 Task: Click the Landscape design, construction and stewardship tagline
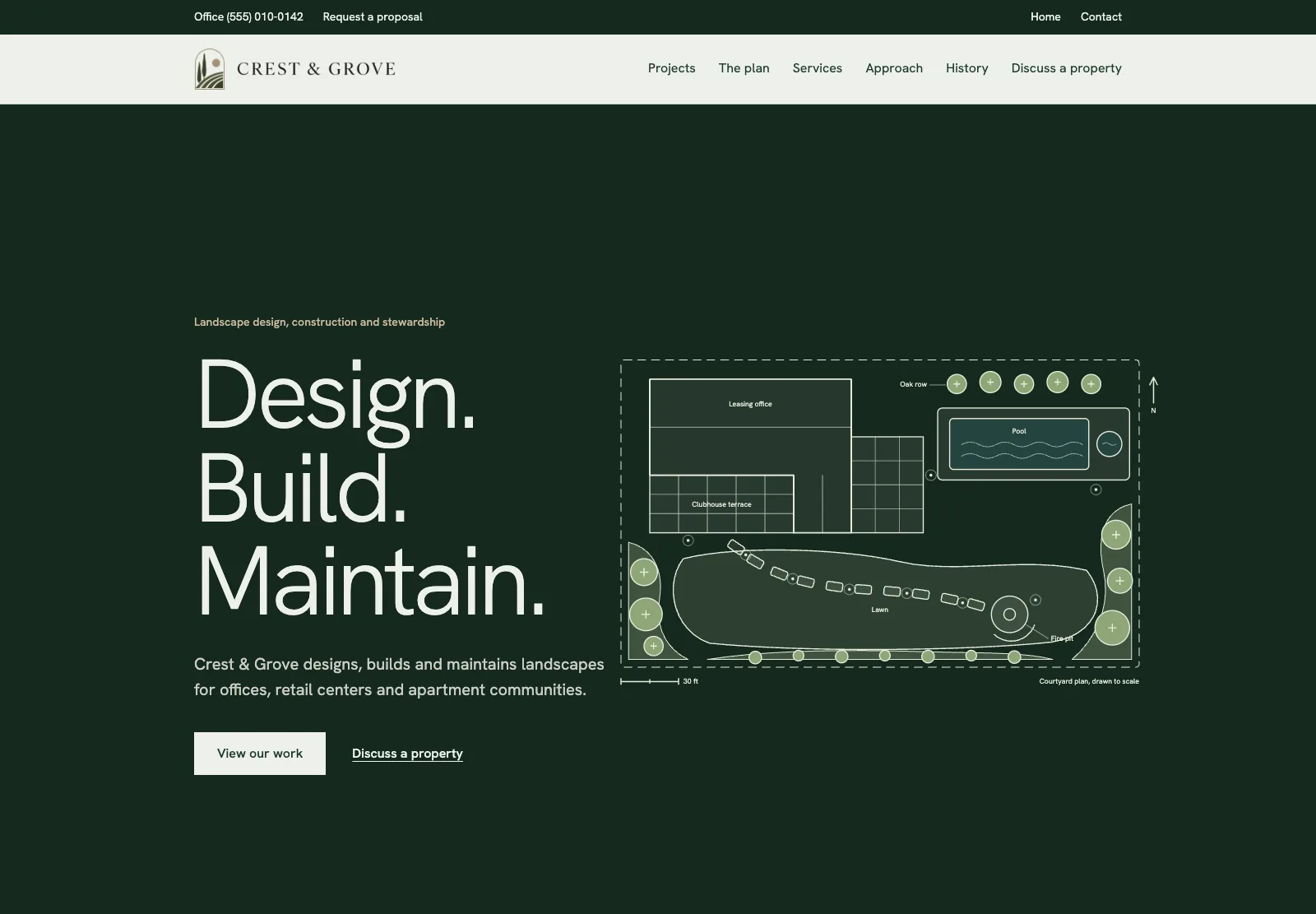319,322
